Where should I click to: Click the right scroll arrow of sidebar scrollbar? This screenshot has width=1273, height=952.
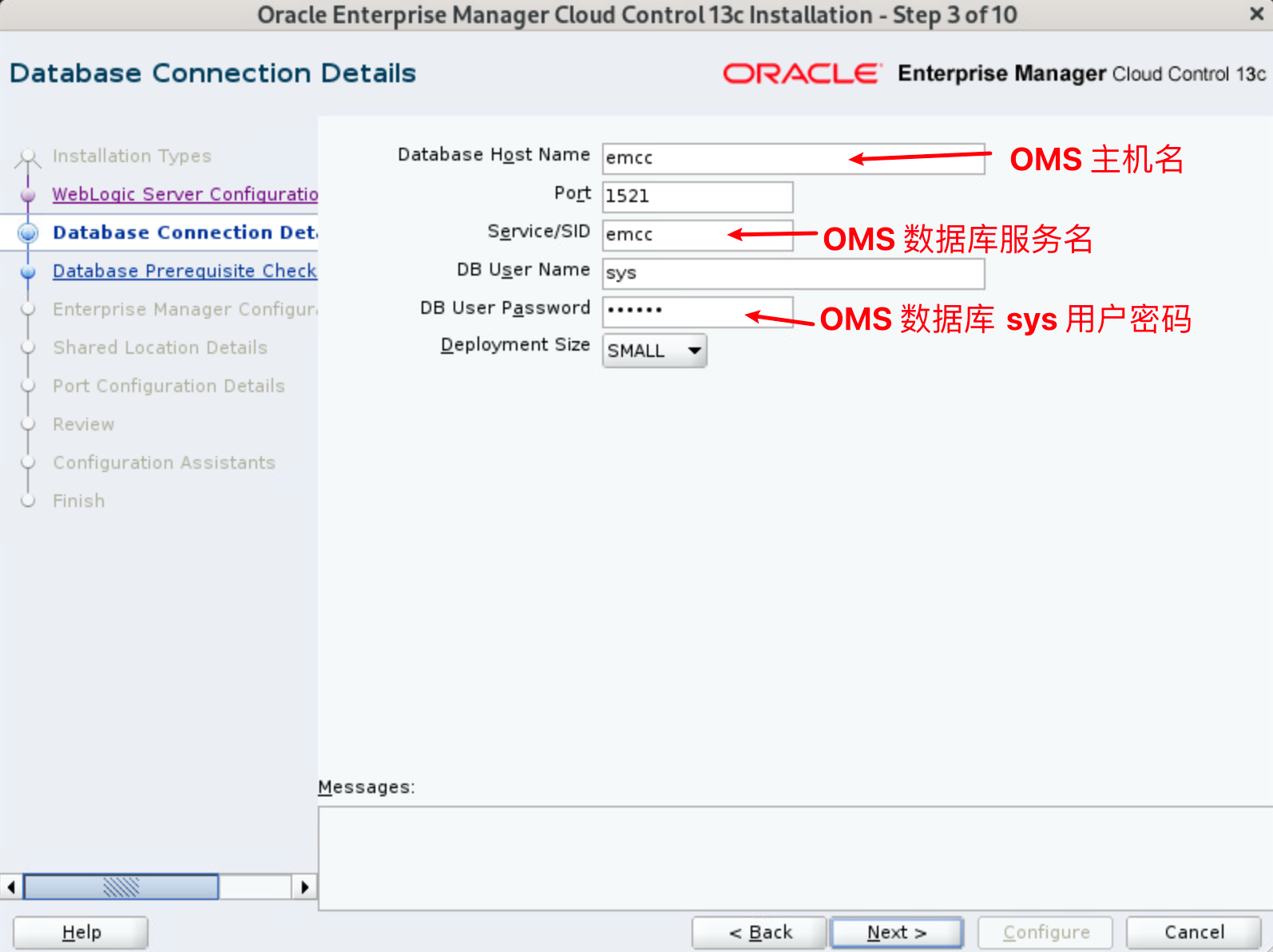pos(304,887)
